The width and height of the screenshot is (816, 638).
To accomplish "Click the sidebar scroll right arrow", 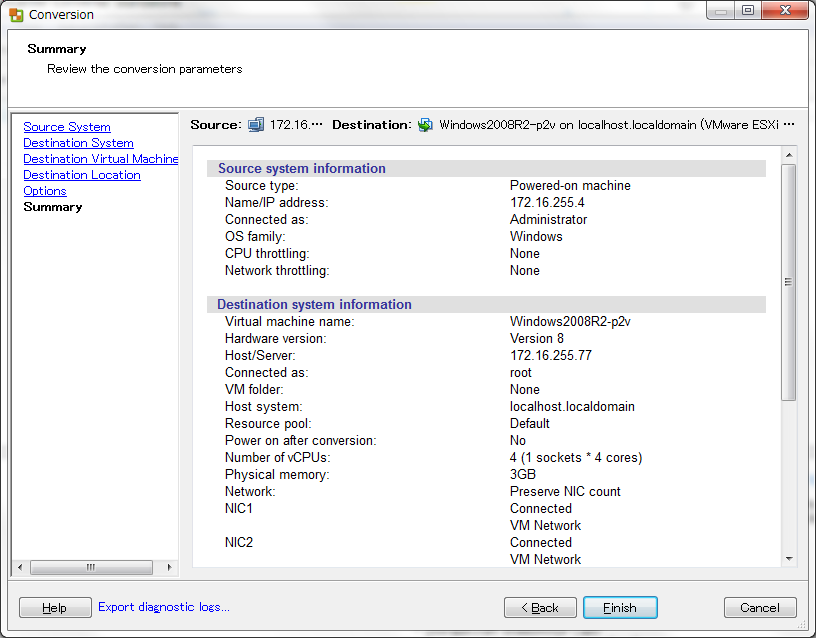I will click(169, 567).
